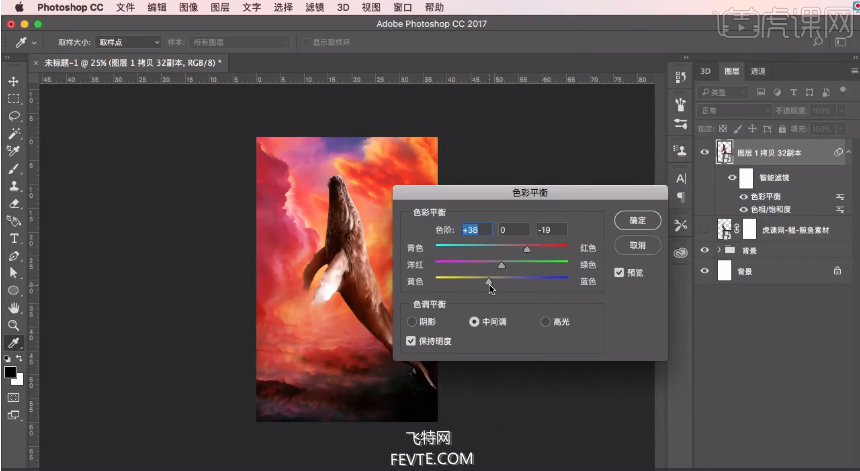Open the 滤镜 menu
The width and height of the screenshot is (860, 471).
tap(312, 7)
